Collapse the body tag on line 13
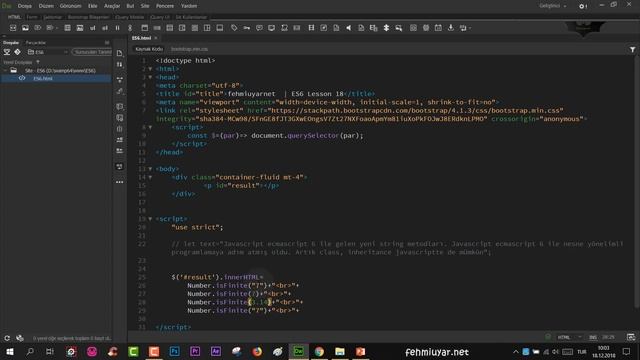The height and width of the screenshot is (360, 640). coord(150,169)
